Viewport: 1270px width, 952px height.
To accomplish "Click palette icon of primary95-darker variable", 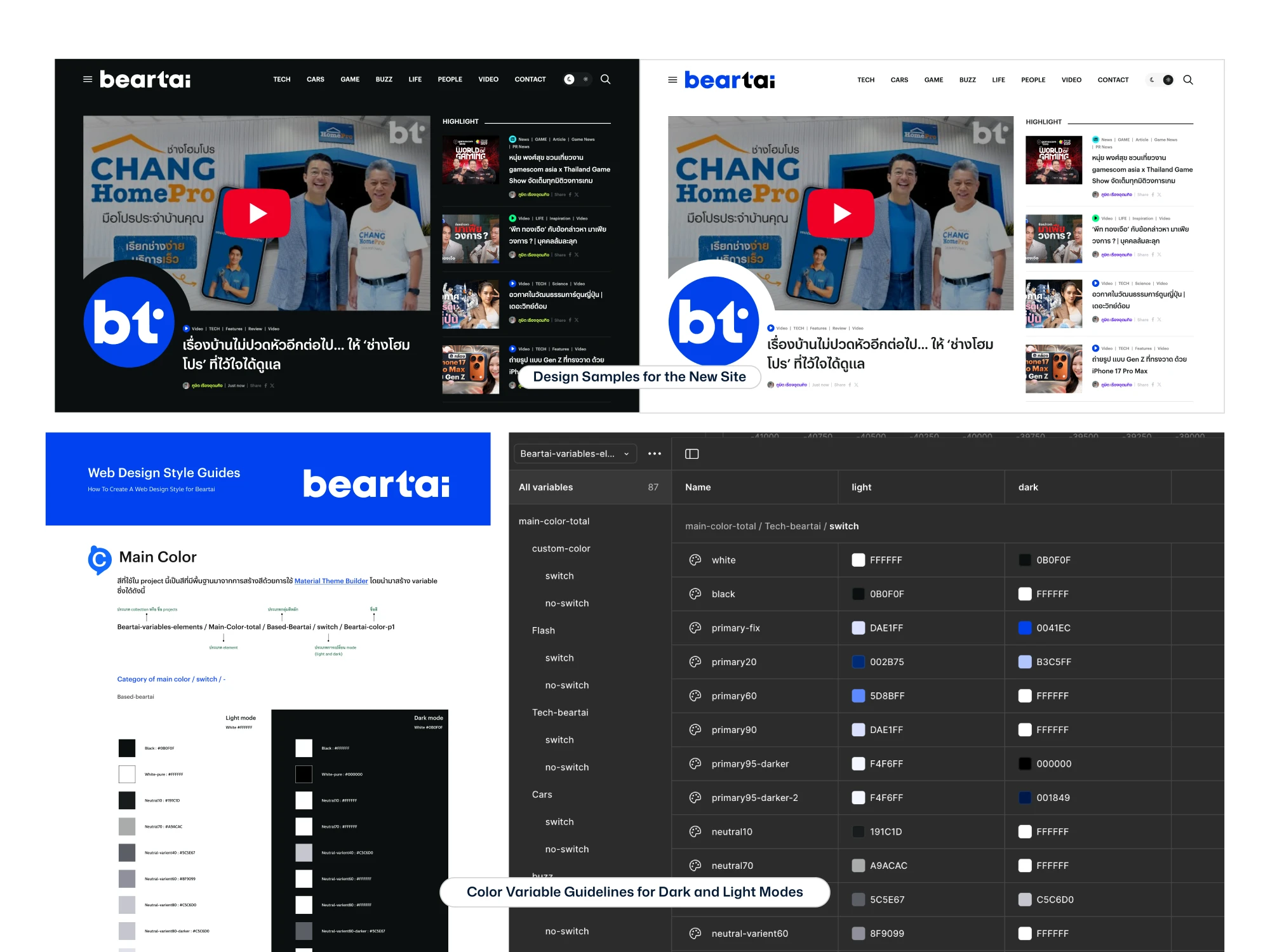I will click(x=695, y=764).
